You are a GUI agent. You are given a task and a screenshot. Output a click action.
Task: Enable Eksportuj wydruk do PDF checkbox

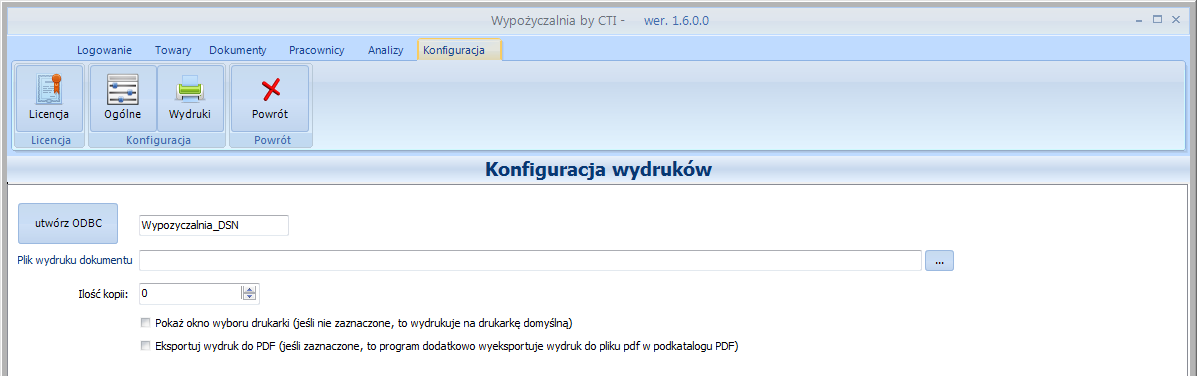[x=146, y=345]
